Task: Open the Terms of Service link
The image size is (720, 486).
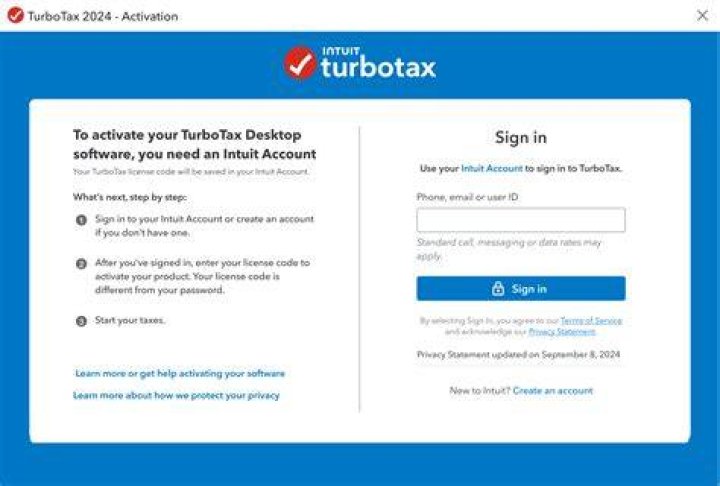Action: coord(591,321)
